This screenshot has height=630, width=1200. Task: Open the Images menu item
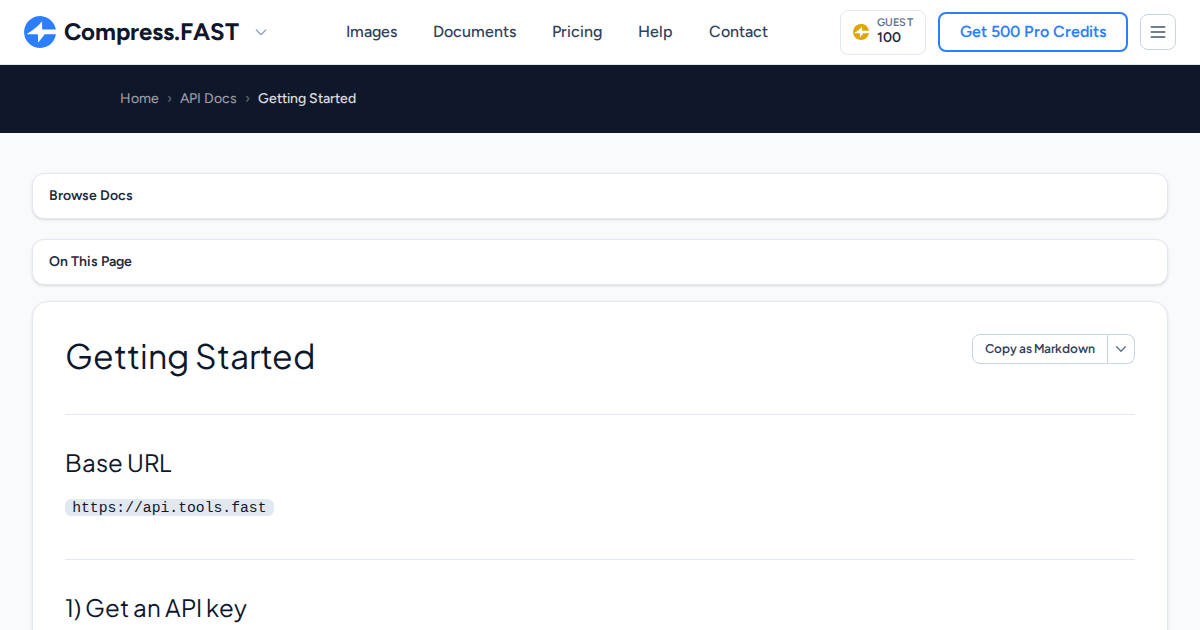coord(372,32)
